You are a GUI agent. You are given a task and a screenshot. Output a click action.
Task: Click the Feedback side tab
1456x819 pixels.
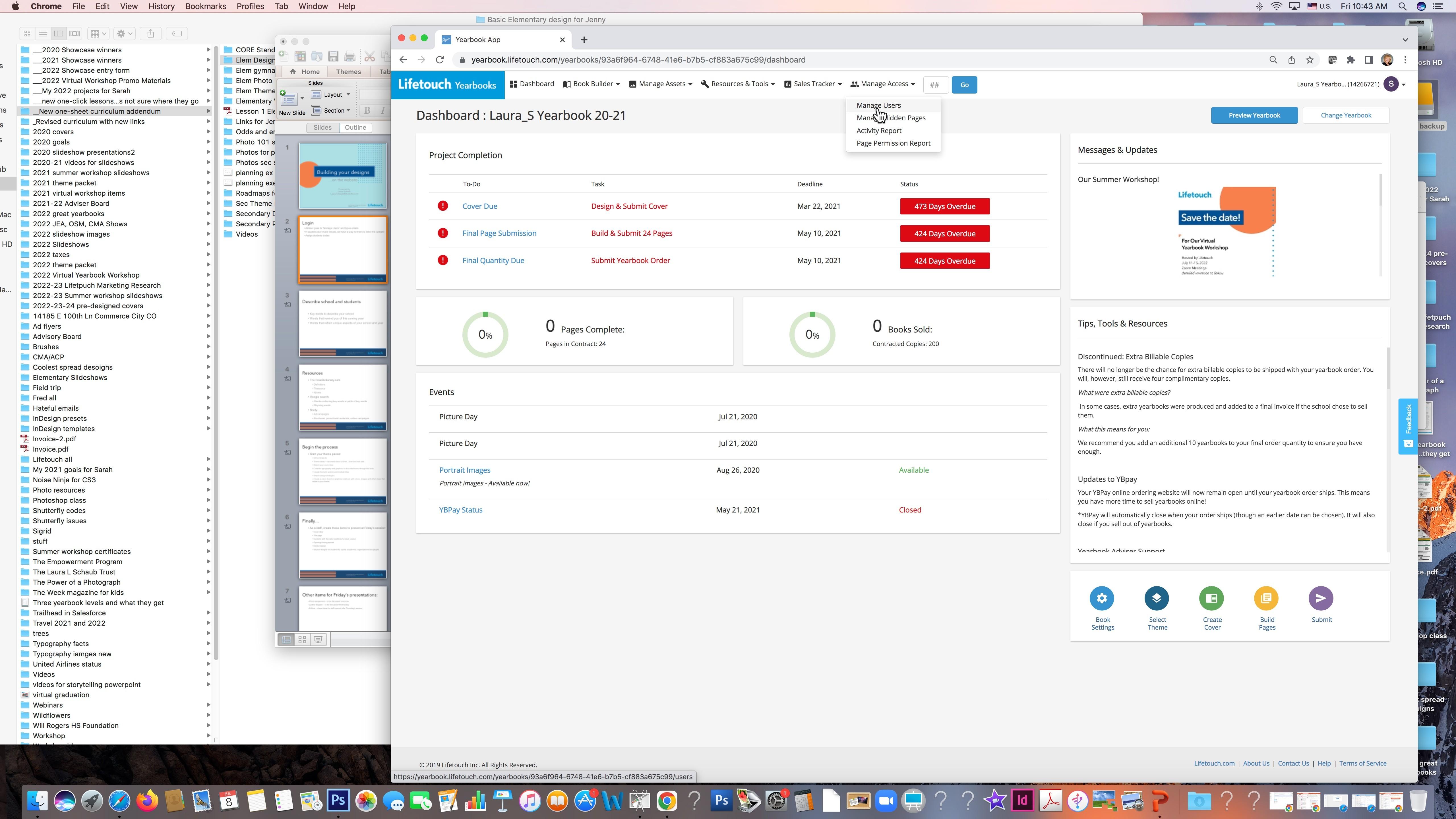click(1408, 426)
